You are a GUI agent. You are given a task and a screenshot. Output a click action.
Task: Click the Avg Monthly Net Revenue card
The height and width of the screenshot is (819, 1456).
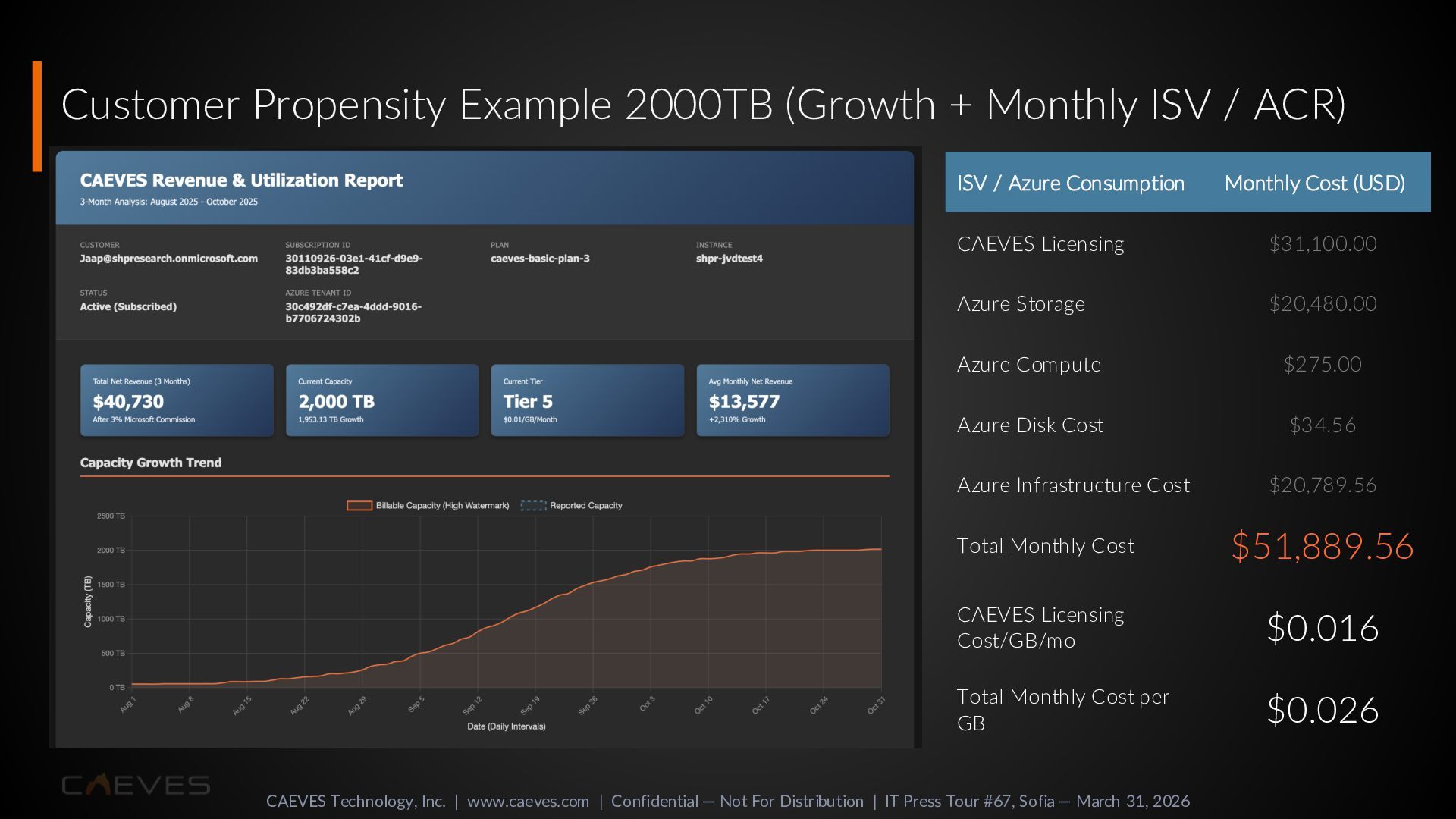(x=792, y=400)
